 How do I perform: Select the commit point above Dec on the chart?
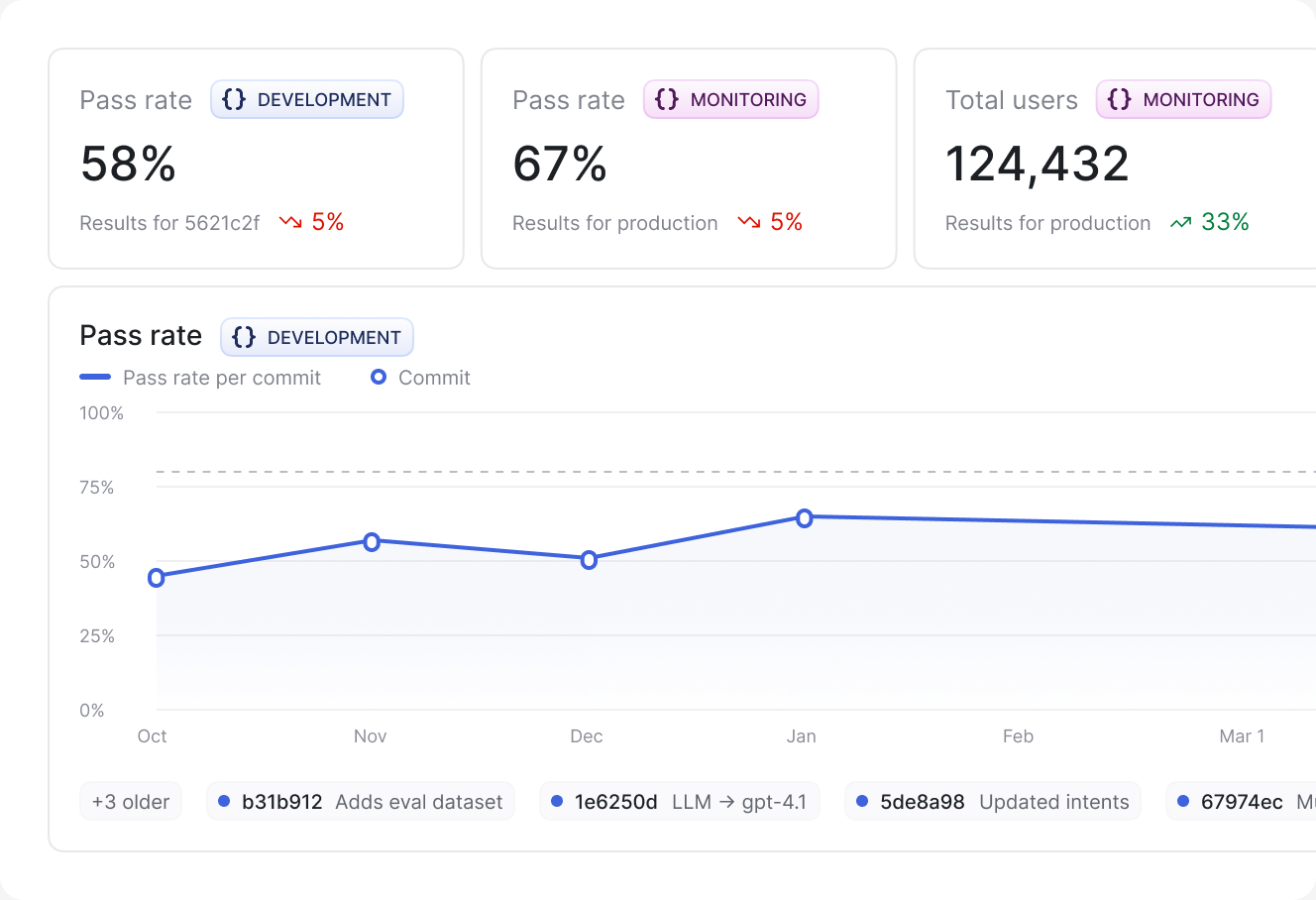589,560
